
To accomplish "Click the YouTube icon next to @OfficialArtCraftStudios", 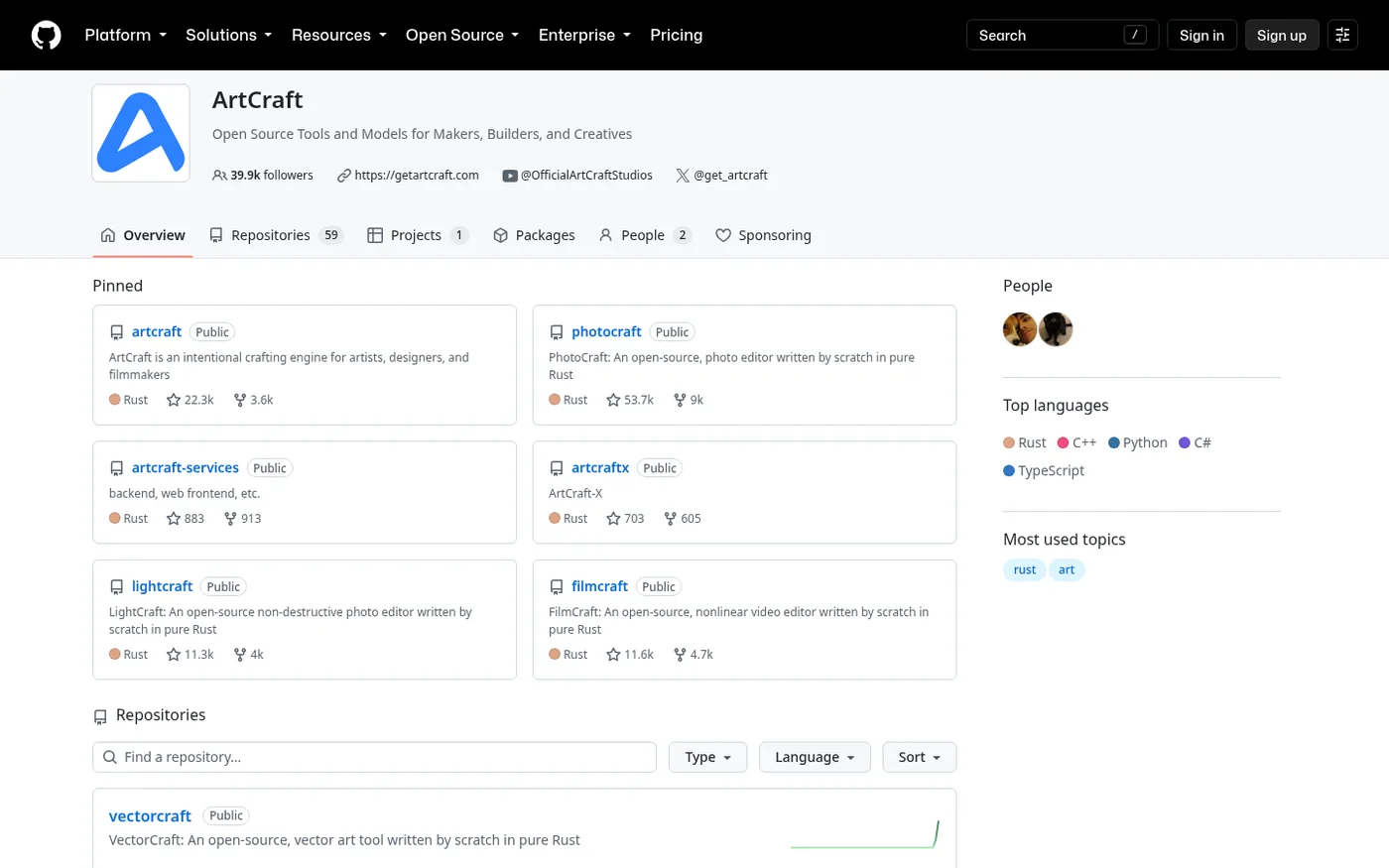I will pyautogui.click(x=510, y=176).
